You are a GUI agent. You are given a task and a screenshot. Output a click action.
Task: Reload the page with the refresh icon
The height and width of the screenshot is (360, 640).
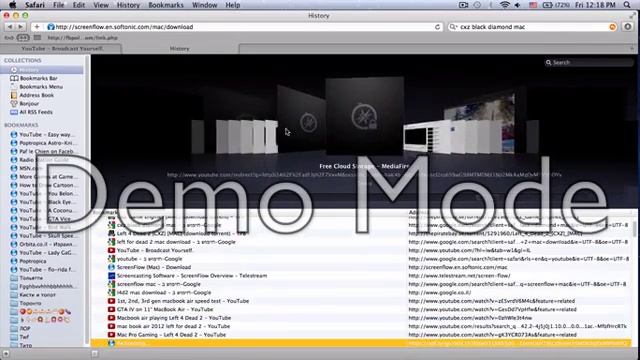[x=437, y=27]
